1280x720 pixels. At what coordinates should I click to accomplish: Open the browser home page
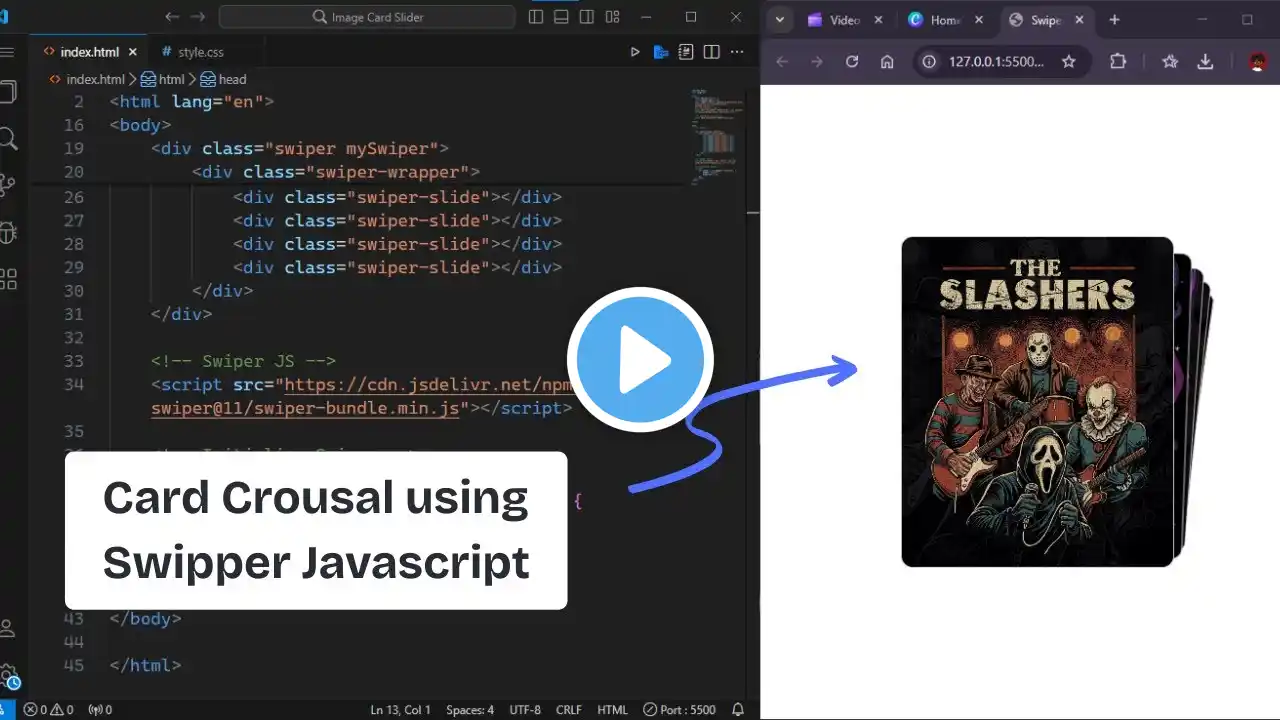click(887, 62)
